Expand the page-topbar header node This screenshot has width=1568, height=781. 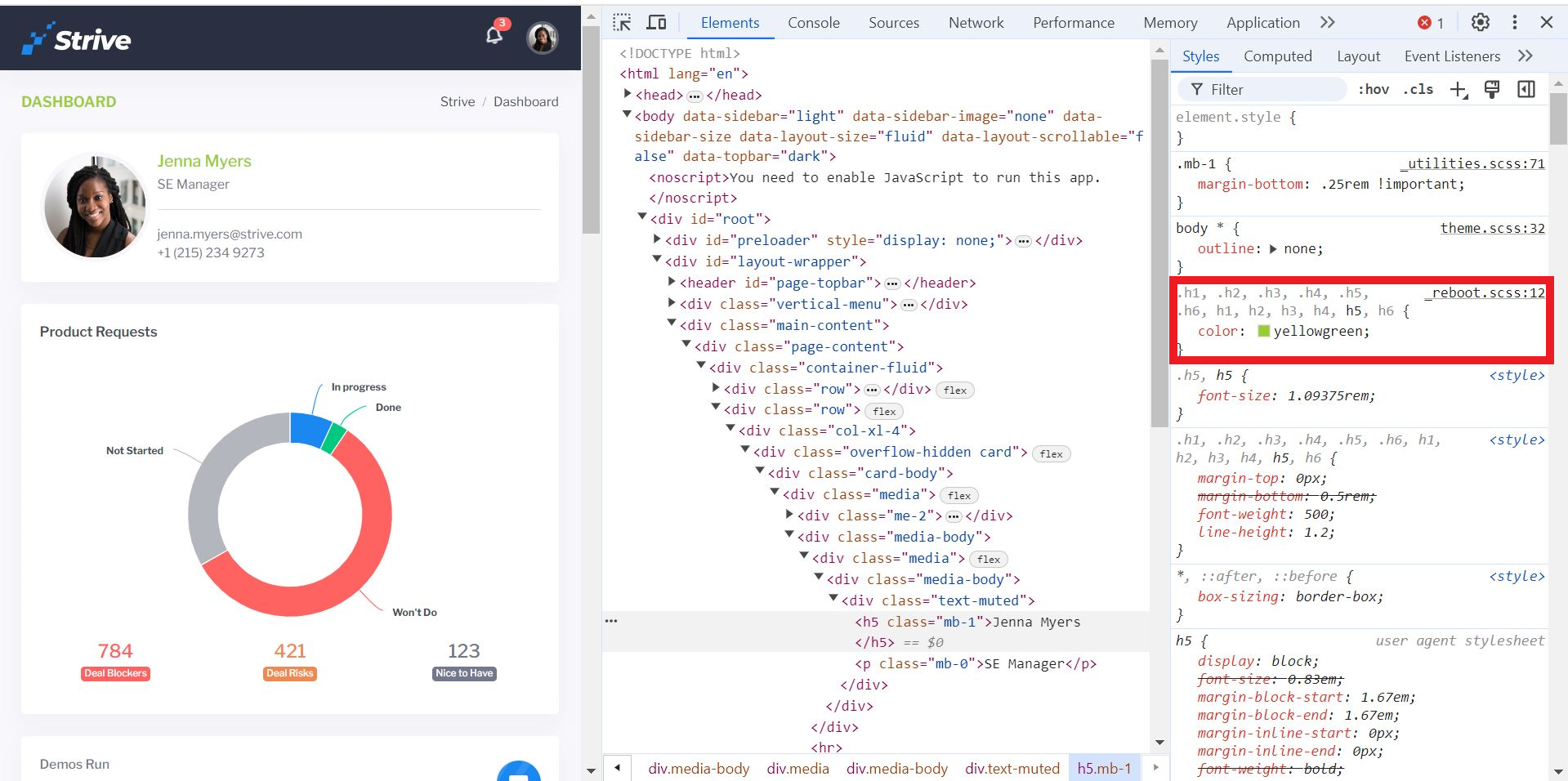tap(672, 282)
